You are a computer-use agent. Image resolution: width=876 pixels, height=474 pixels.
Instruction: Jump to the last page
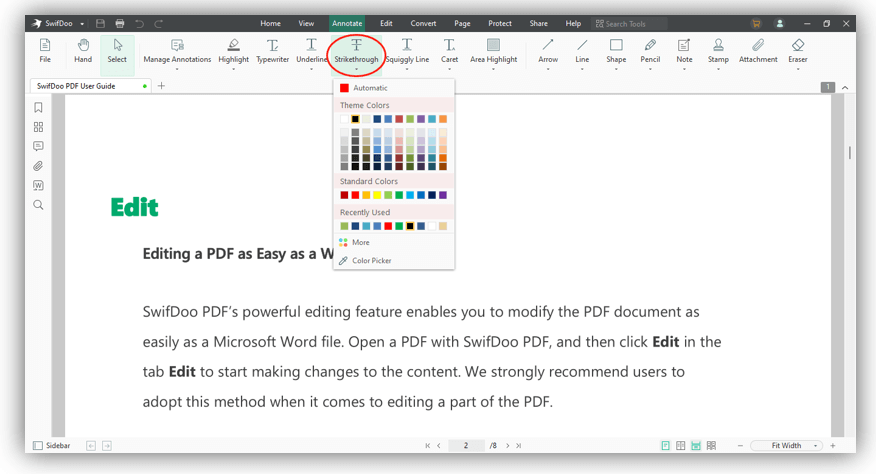point(518,445)
